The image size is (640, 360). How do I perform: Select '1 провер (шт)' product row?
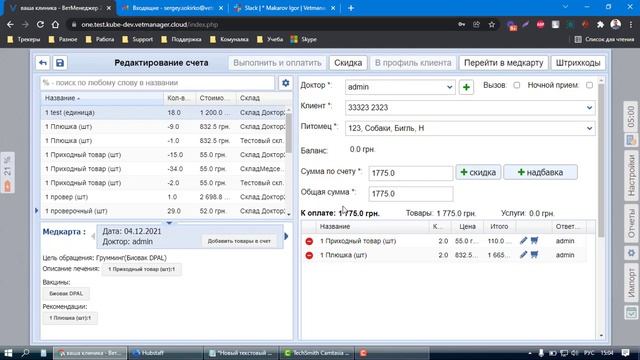pos(164,197)
